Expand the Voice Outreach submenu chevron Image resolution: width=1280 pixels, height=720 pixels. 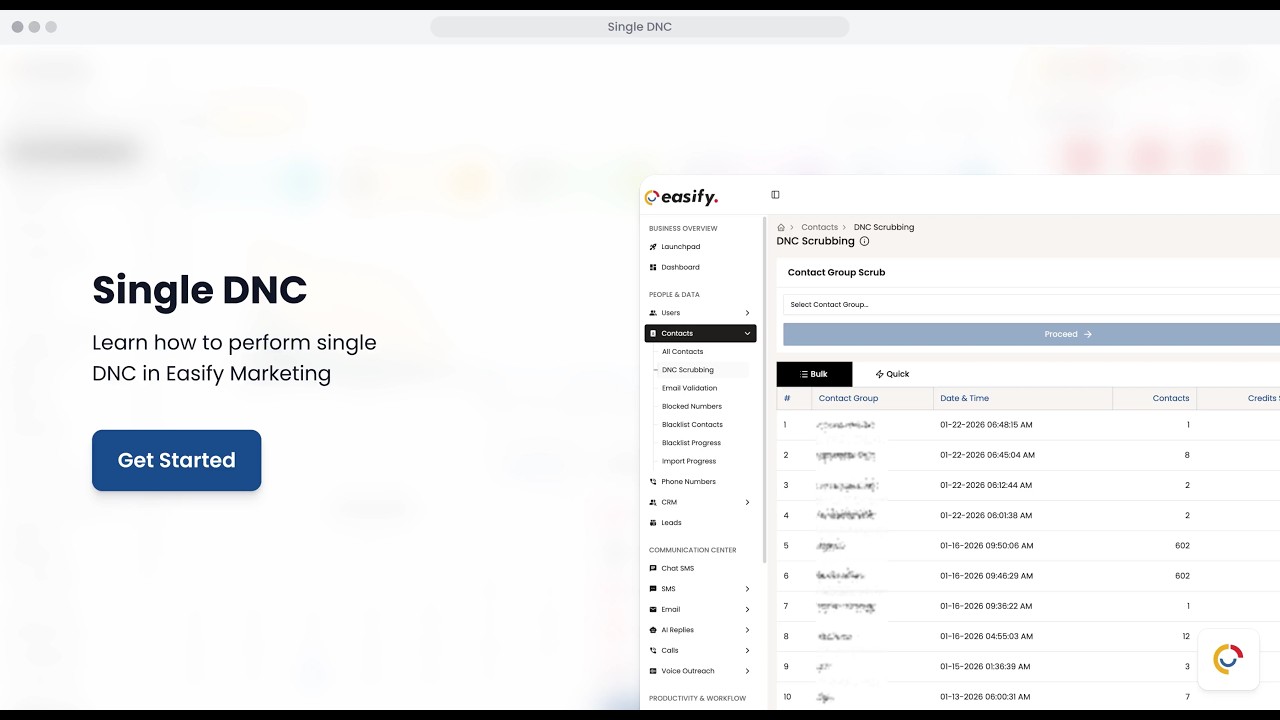coord(747,671)
